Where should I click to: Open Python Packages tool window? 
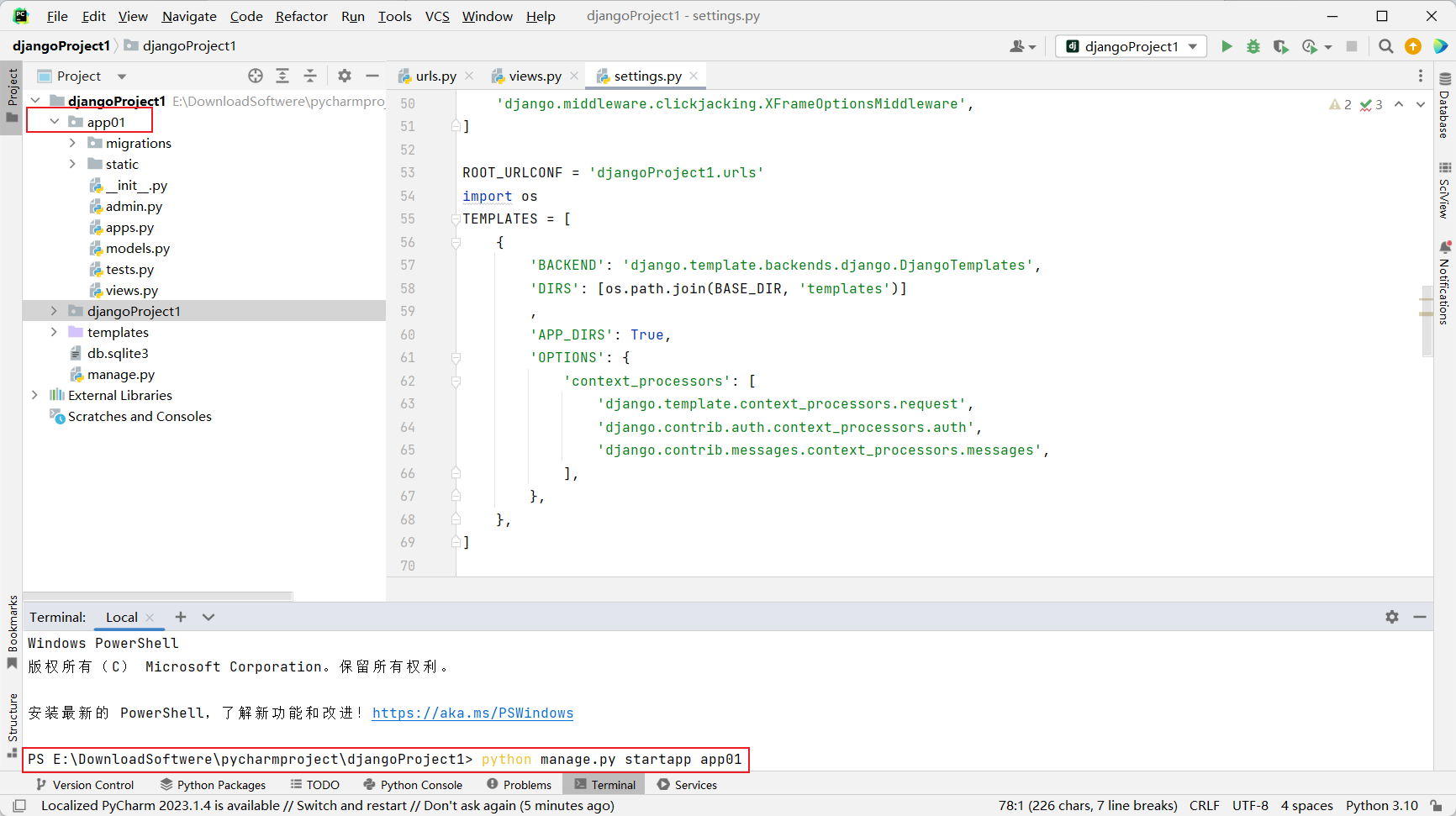(214, 785)
